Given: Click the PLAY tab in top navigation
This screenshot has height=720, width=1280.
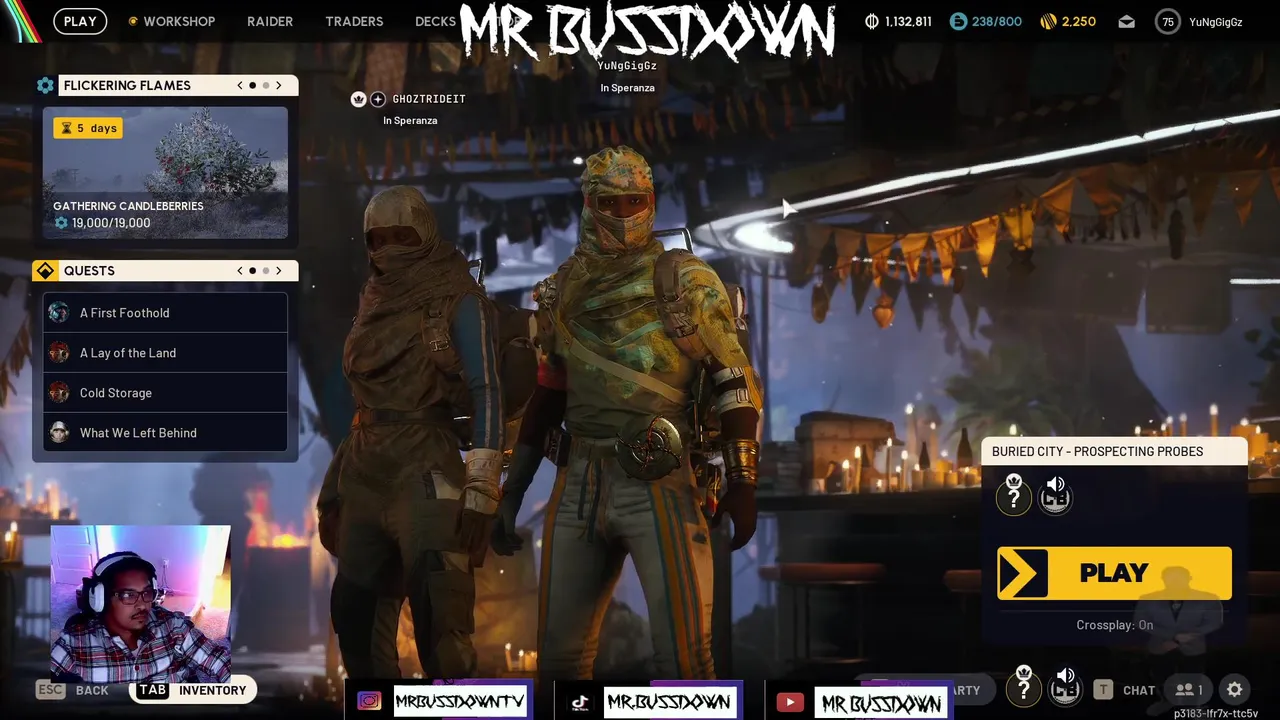Looking at the screenshot, I should pyautogui.click(x=80, y=21).
